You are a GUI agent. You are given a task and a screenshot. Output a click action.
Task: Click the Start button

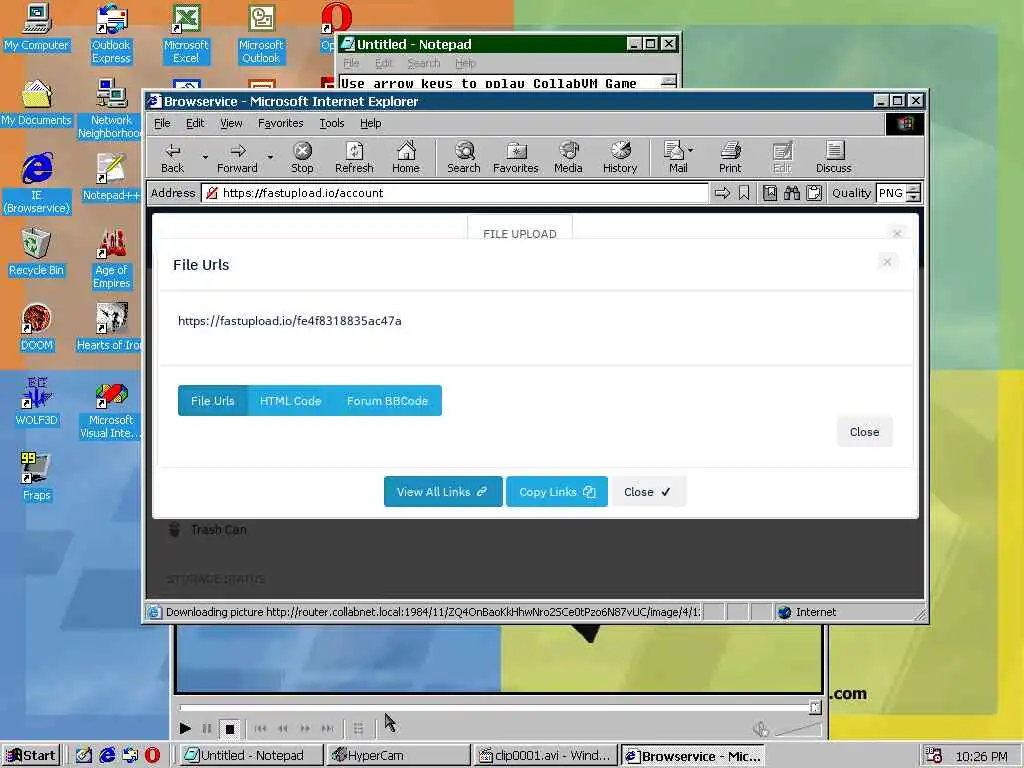pyautogui.click(x=30, y=756)
